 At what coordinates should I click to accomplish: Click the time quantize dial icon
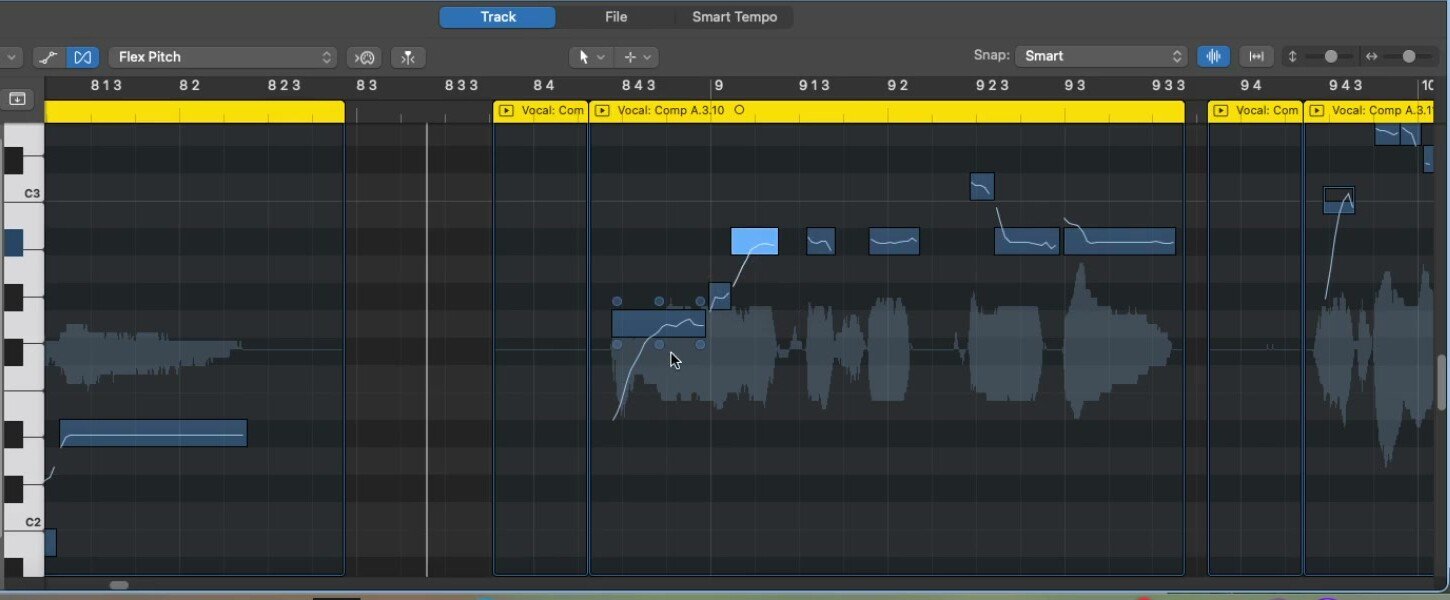365,57
